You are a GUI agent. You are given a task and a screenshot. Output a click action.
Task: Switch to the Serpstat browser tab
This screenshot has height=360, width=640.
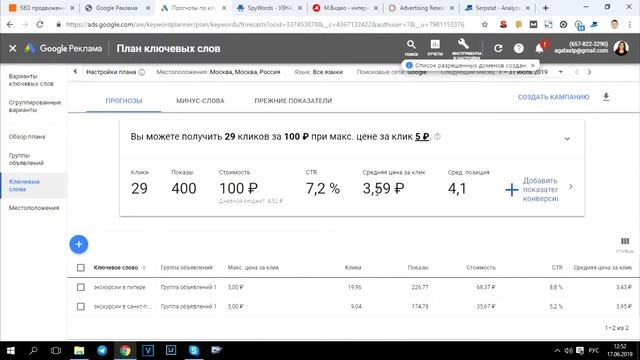(x=498, y=8)
